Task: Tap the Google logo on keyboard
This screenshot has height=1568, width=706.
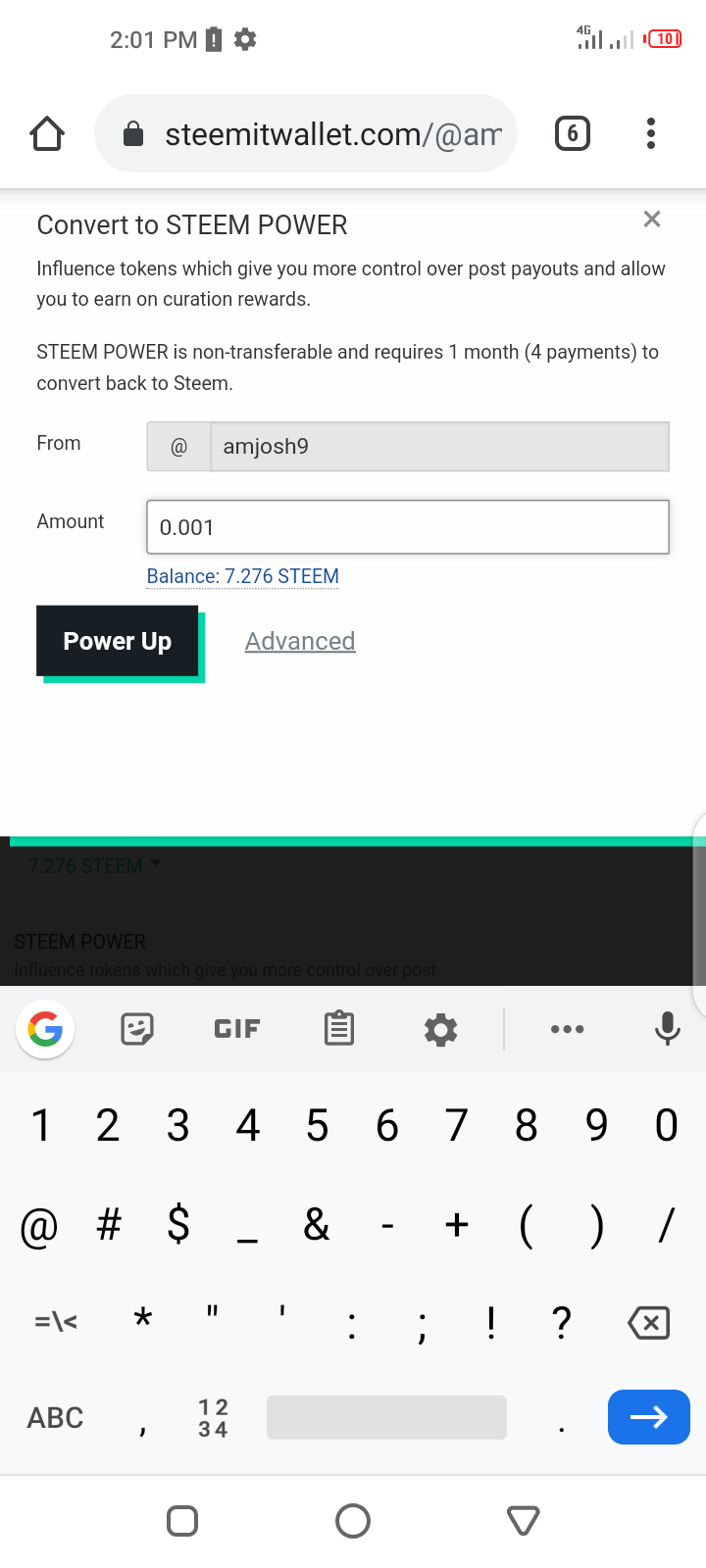Action: [45, 1029]
